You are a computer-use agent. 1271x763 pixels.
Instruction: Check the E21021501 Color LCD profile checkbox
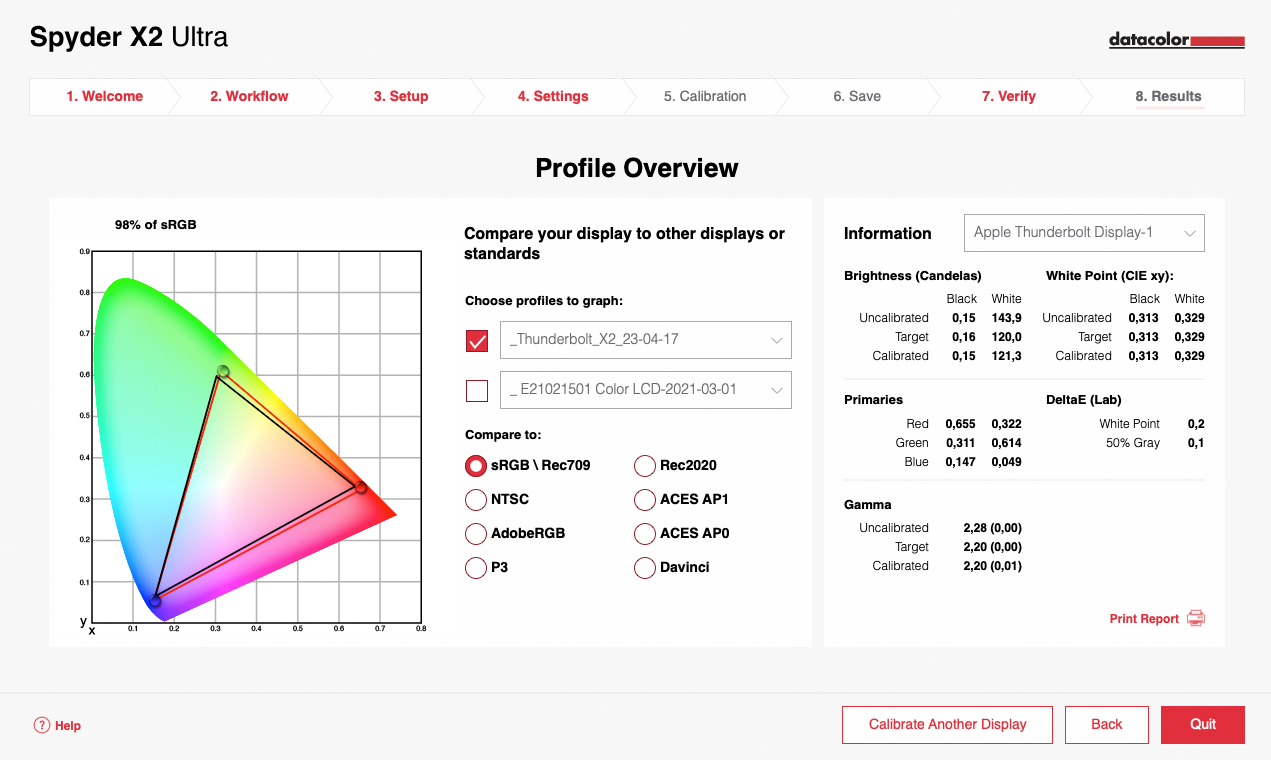pos(477,390)
